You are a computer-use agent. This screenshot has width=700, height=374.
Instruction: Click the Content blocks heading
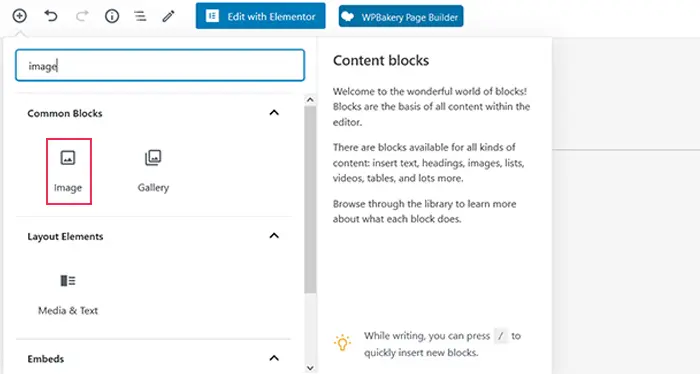pos(381,60)
